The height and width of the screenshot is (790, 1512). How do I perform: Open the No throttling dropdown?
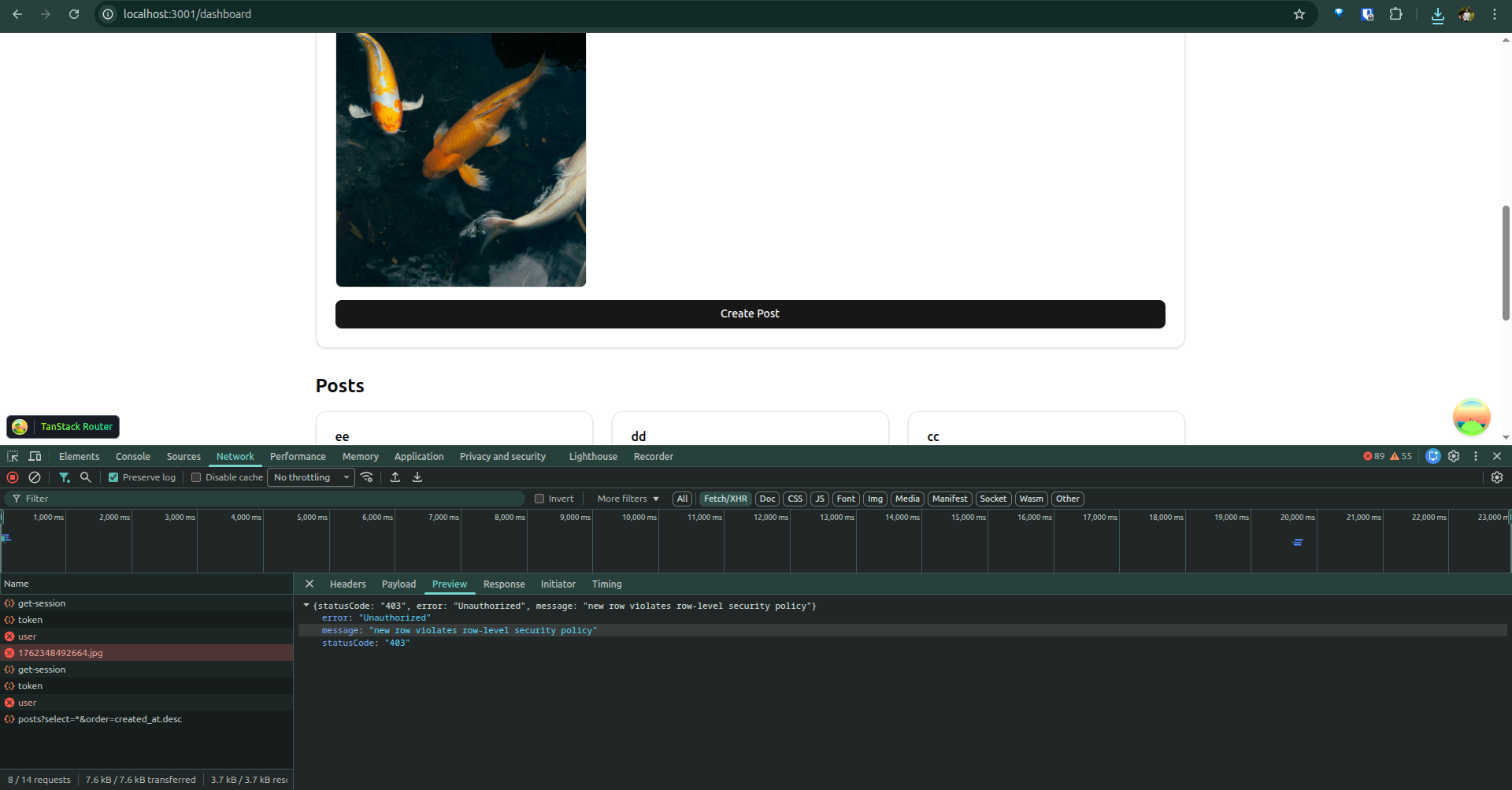311,477
